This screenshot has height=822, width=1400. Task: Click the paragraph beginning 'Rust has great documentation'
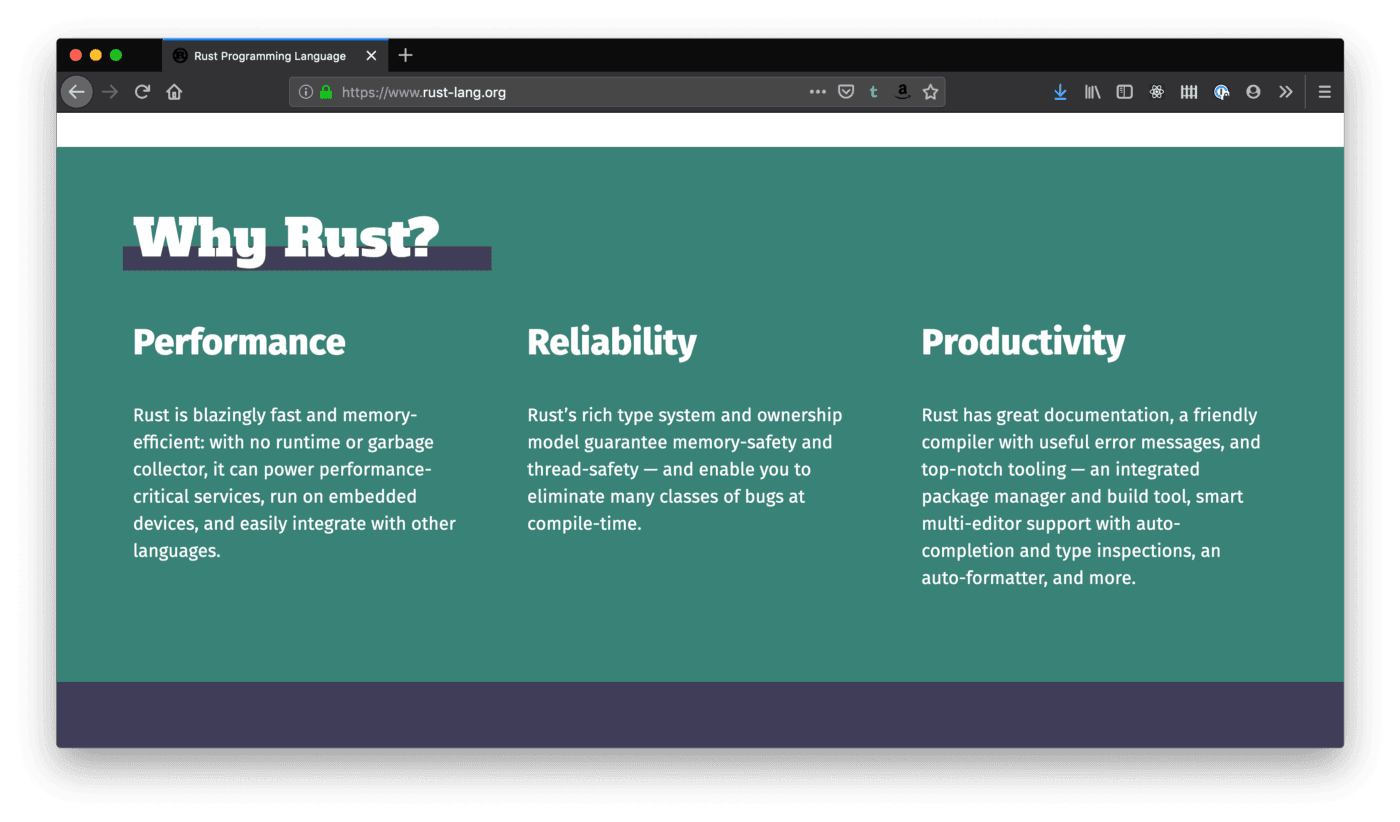(1091, 496)
